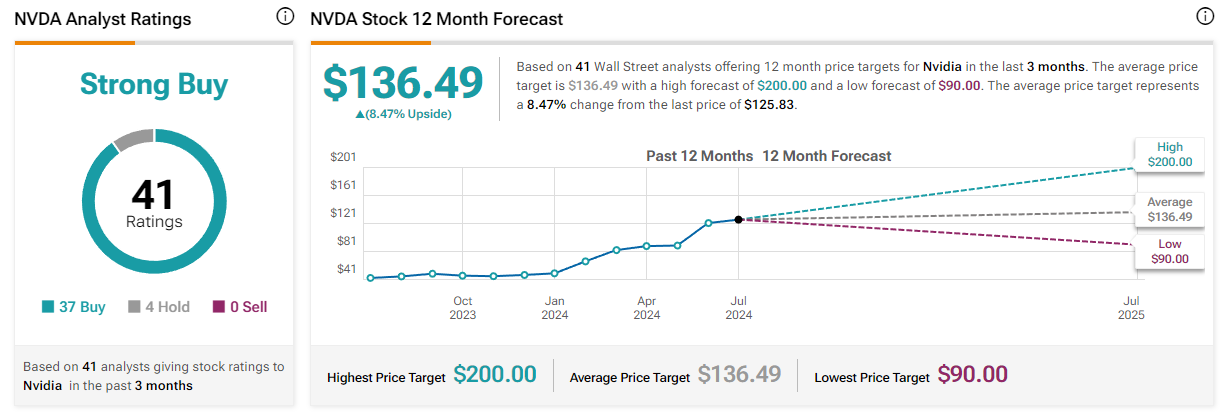Click the gray Hold segment of donut

click(132, 139)
